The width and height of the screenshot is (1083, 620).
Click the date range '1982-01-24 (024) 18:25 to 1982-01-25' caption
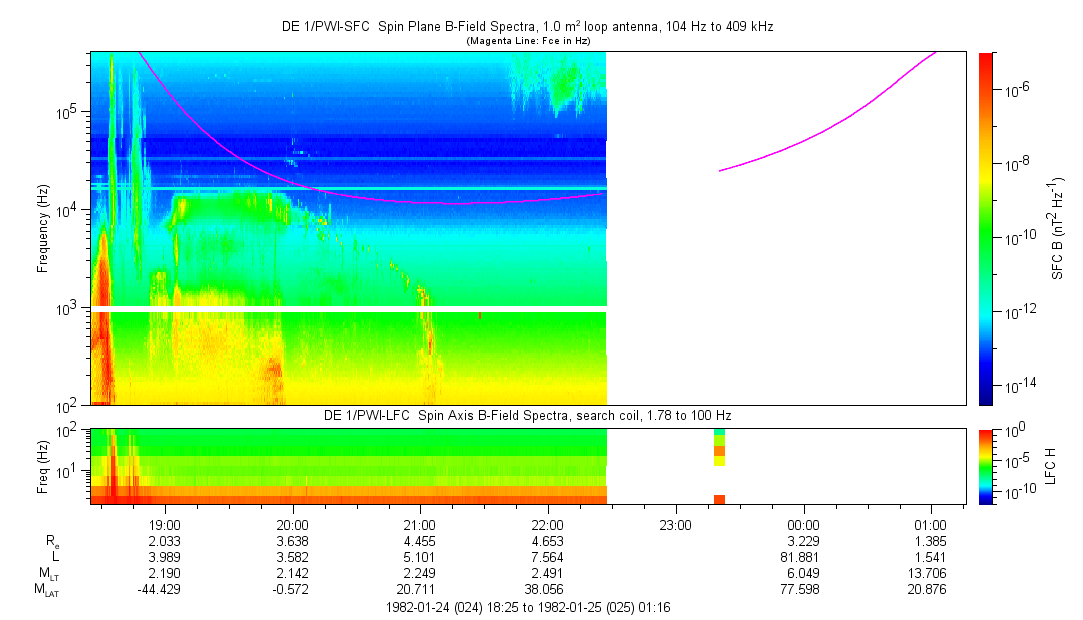tap(528, 608)
